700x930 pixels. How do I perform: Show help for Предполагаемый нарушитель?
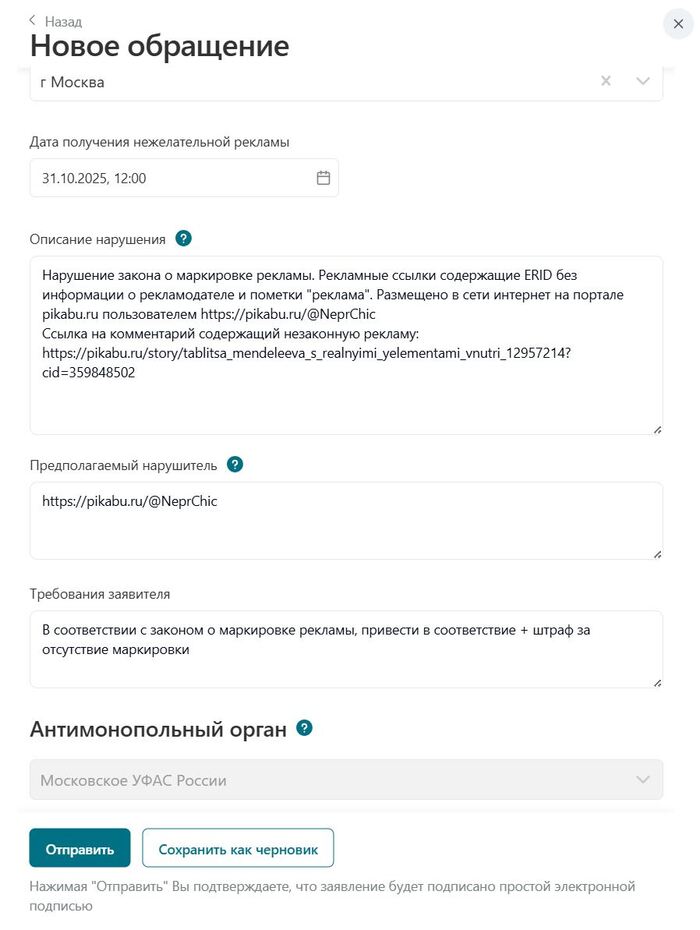point(235,465)
